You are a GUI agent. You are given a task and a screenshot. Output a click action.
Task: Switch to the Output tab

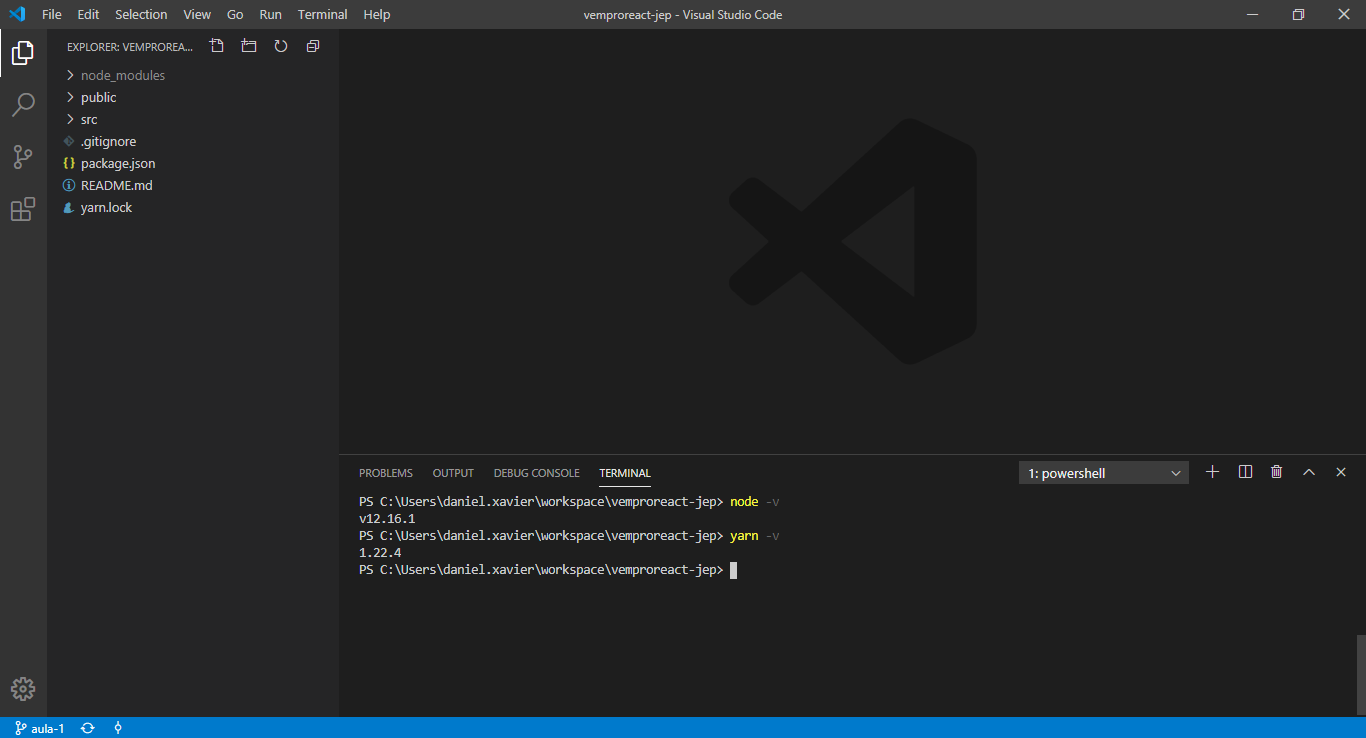coord(453,473)
